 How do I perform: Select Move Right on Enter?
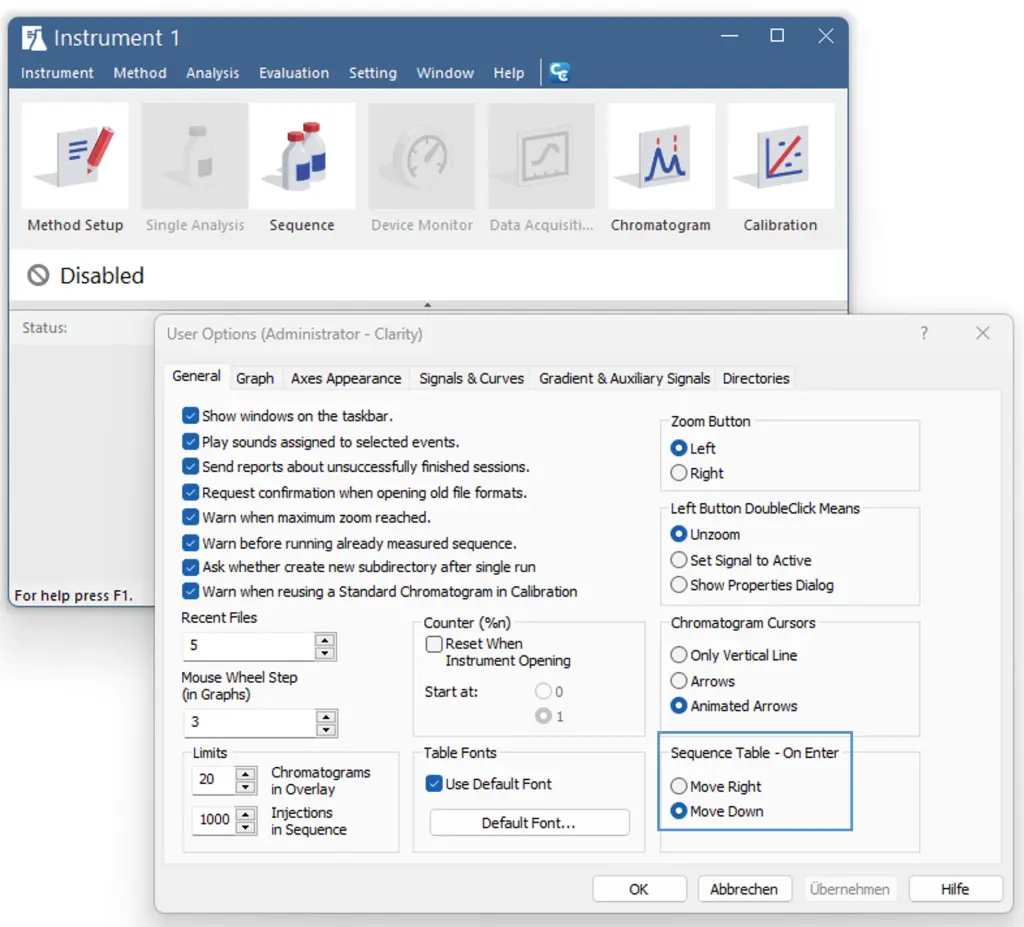679,787
